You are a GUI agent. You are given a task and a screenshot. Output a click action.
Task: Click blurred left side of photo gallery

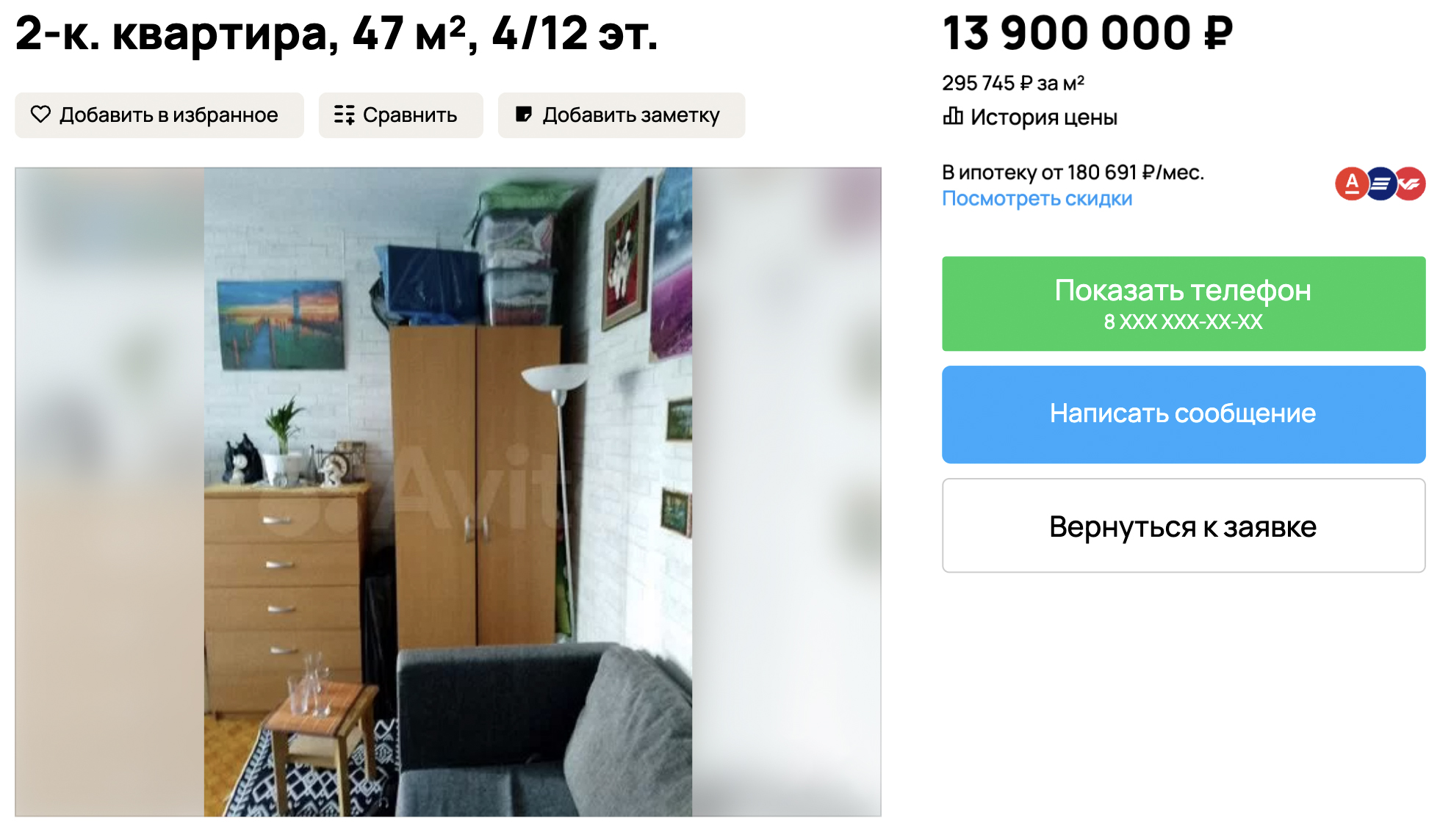point(109,492)
